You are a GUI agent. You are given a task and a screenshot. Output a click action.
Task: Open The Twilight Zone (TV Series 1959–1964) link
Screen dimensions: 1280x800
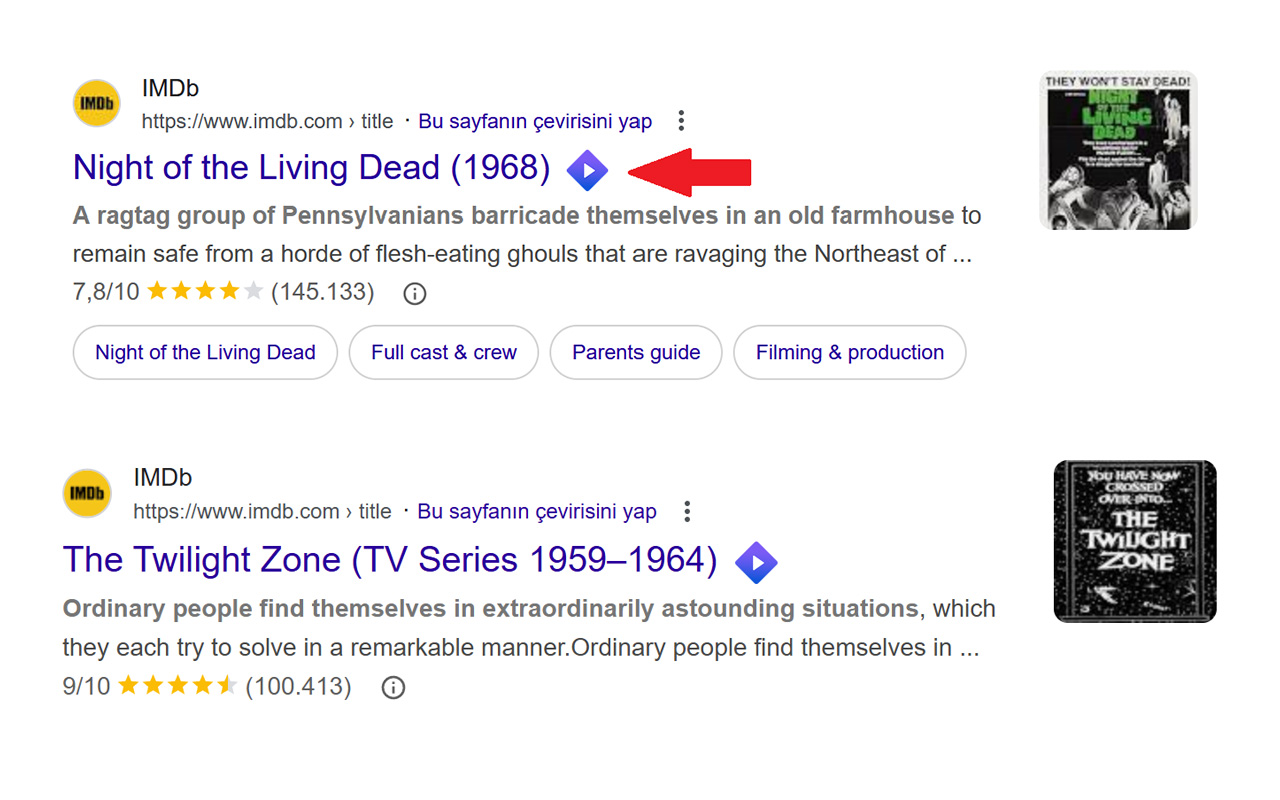[x=389, y=560]
